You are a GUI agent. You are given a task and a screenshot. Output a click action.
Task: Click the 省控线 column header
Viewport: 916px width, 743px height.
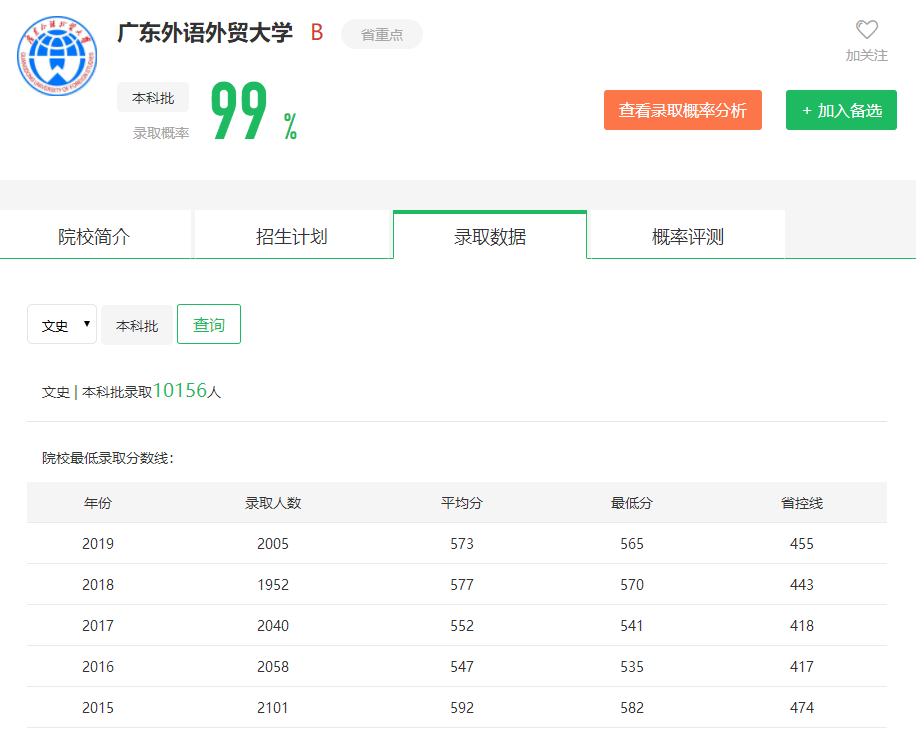click(x=802, y=503)
